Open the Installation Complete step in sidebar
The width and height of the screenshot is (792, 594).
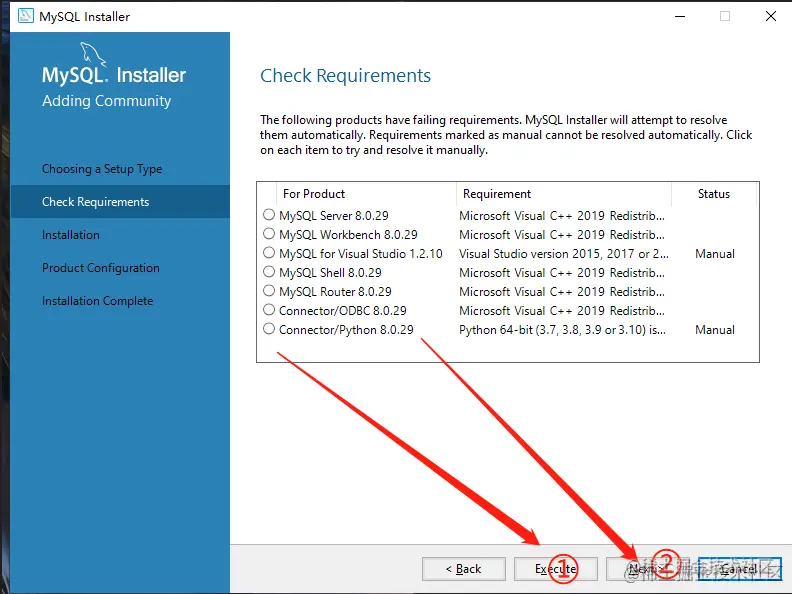pos(97,301)
